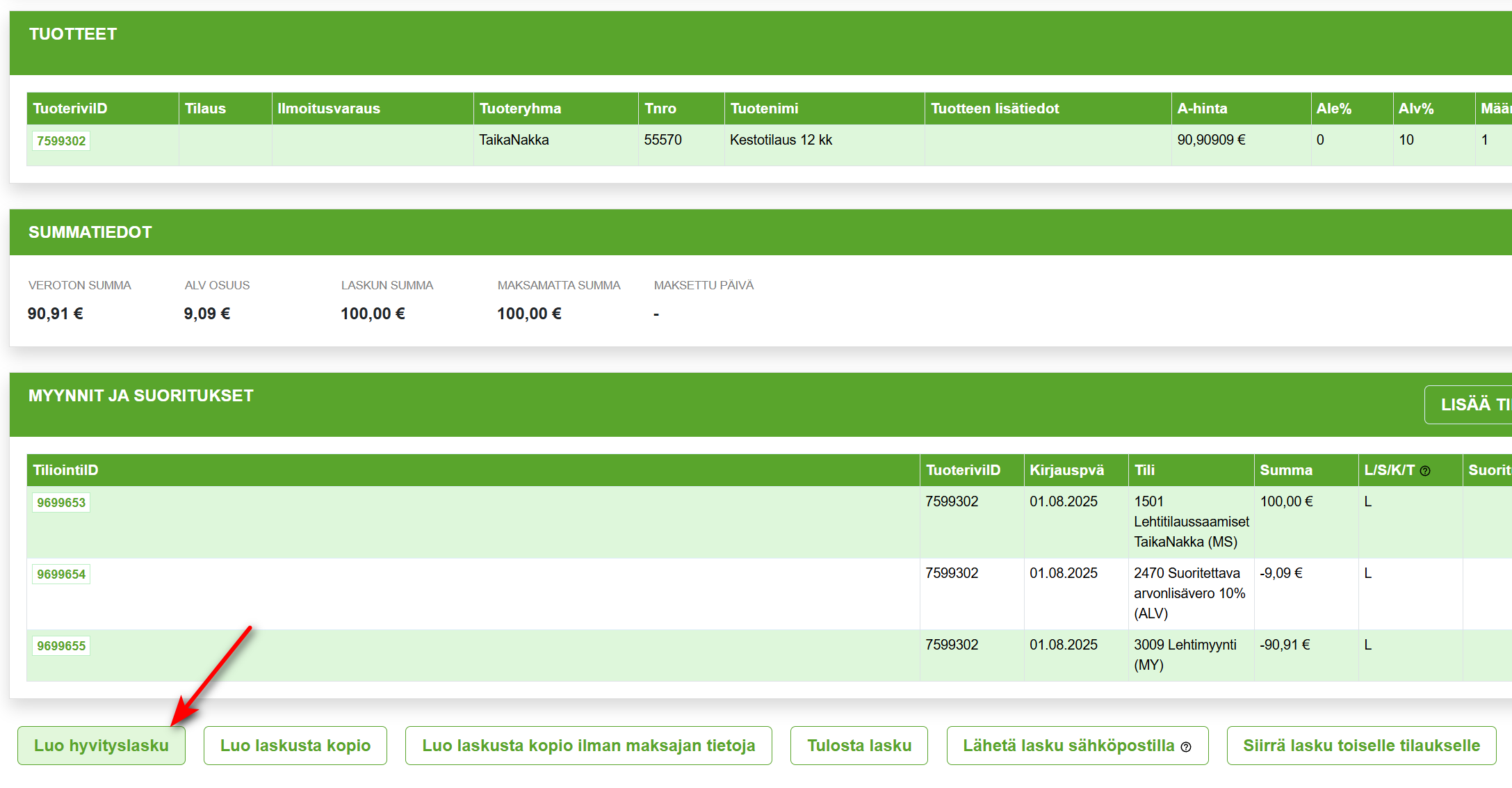
Task: Click the MAKSAMATTA SUMMA value 100,00 €
Action: click(x=529, y=314)
